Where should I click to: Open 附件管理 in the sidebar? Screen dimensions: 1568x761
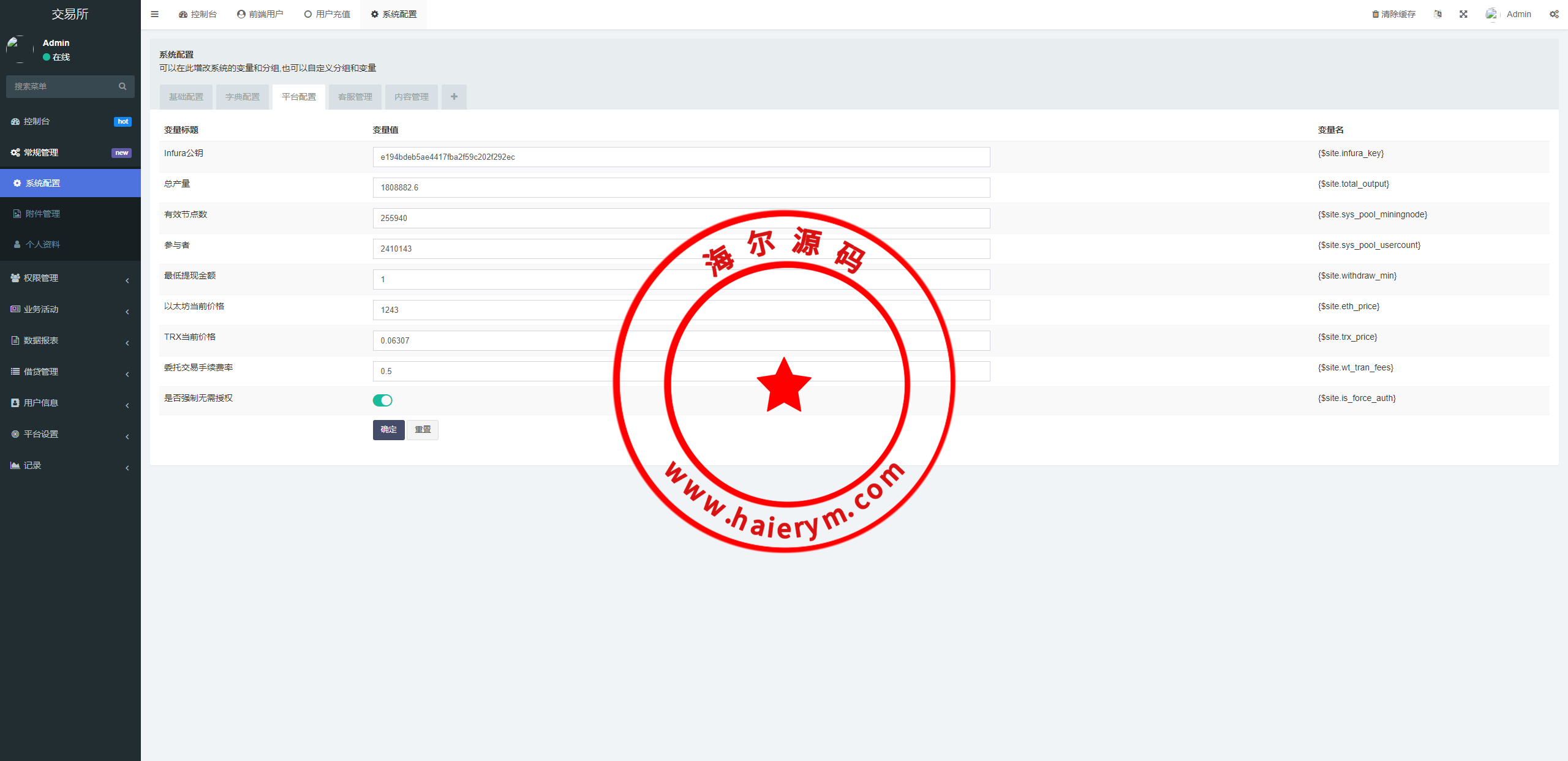click(43, 214)
